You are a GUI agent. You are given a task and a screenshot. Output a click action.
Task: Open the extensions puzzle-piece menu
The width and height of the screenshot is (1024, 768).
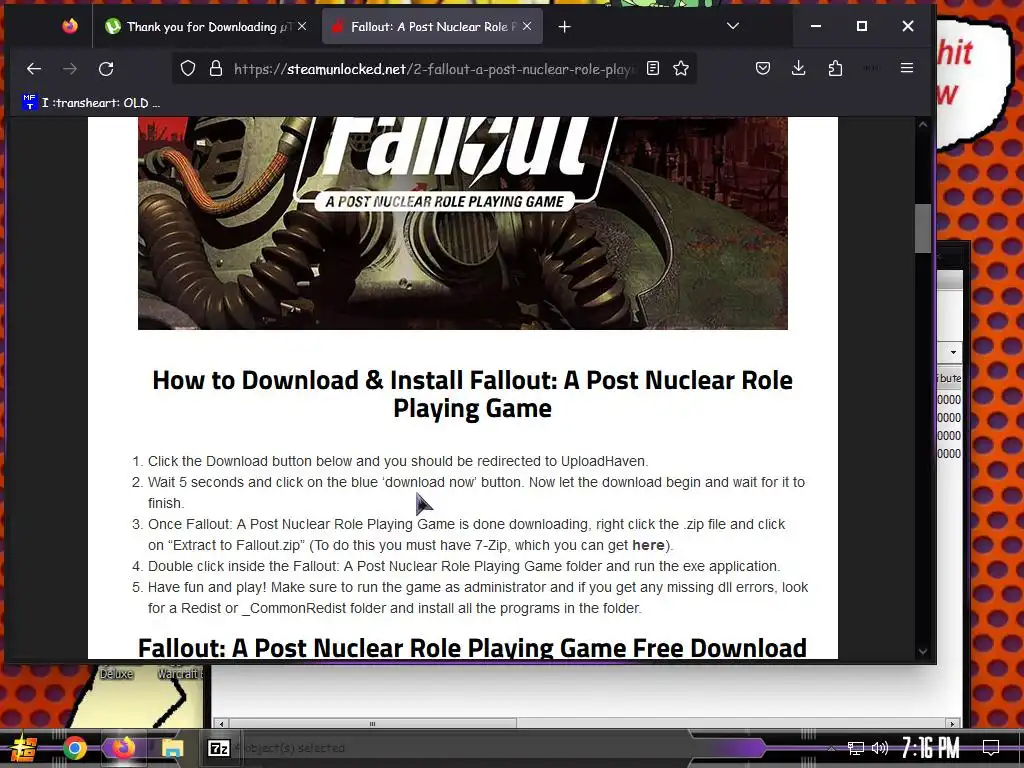pyautogui.click(x=835, y=68)
